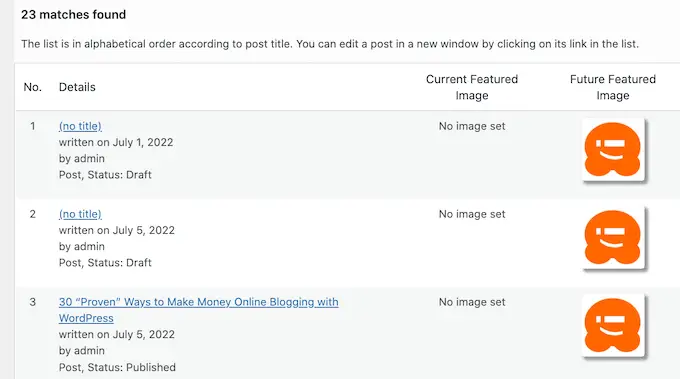Click the "Post, Status: Published" text

[117, 367]
